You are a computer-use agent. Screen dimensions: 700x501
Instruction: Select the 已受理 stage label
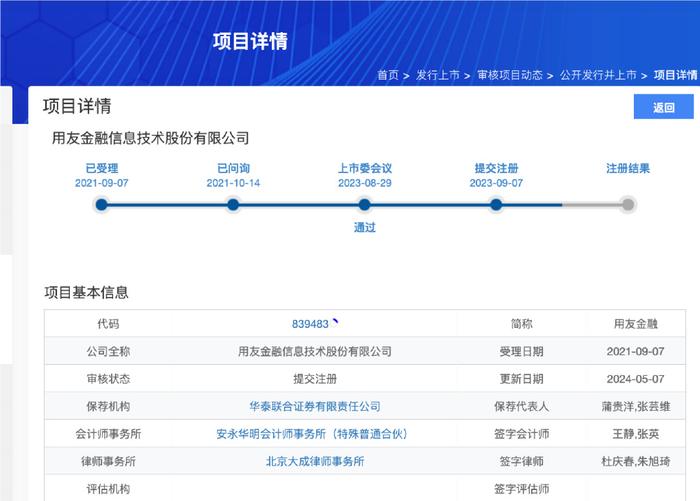(x=102, y=168)
